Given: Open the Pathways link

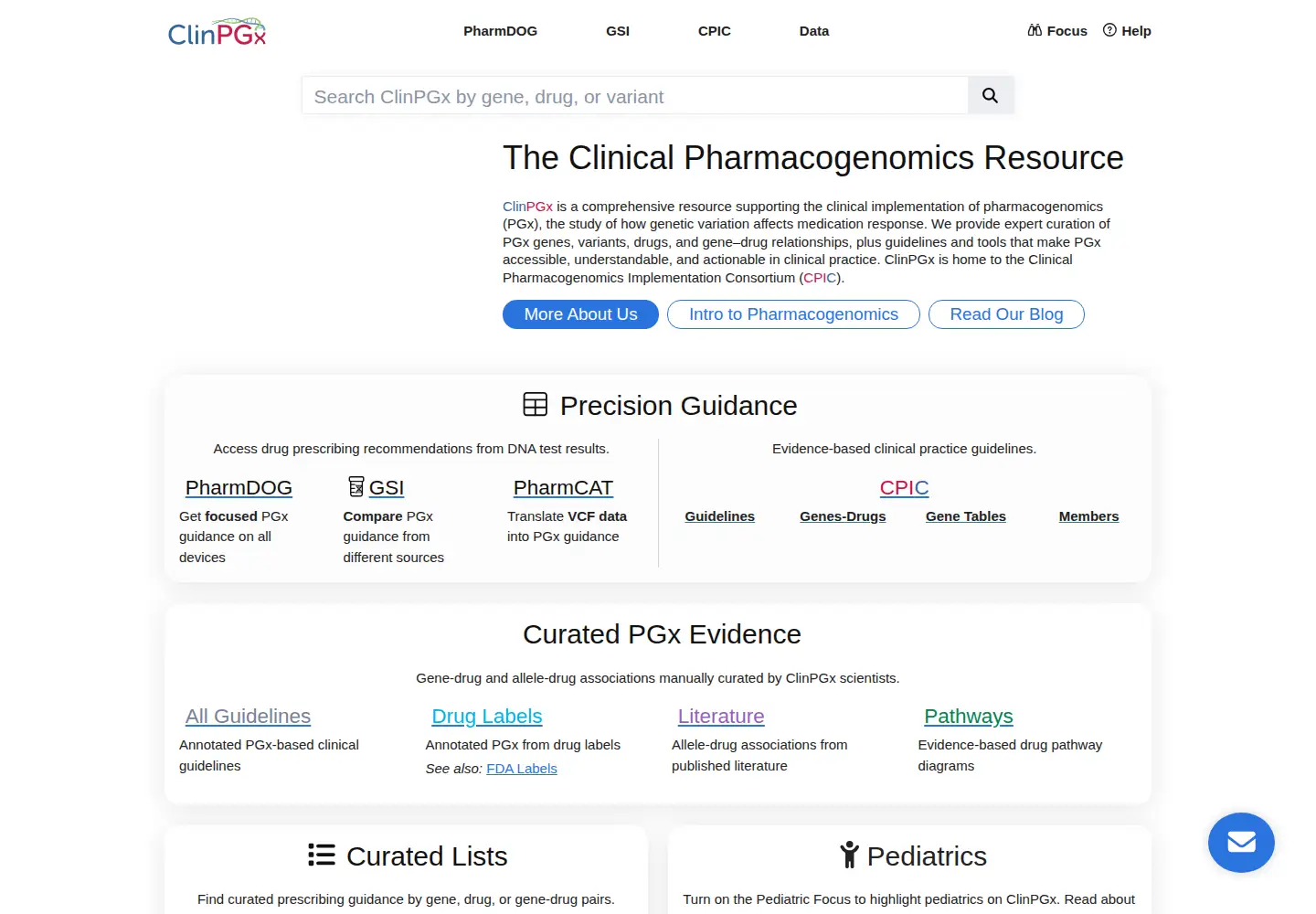Looking at the screenshot, I should point(969,717).
